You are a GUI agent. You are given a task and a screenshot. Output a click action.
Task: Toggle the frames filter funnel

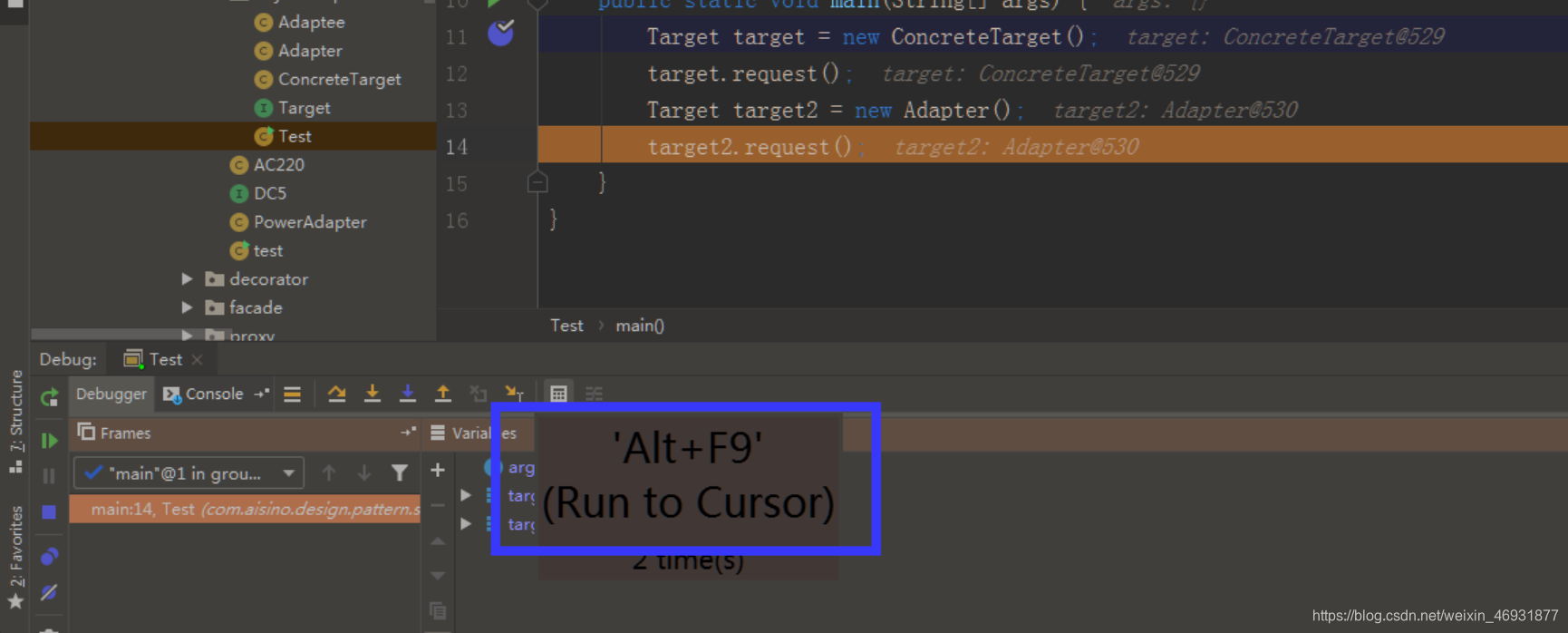[x=400, y=472]
